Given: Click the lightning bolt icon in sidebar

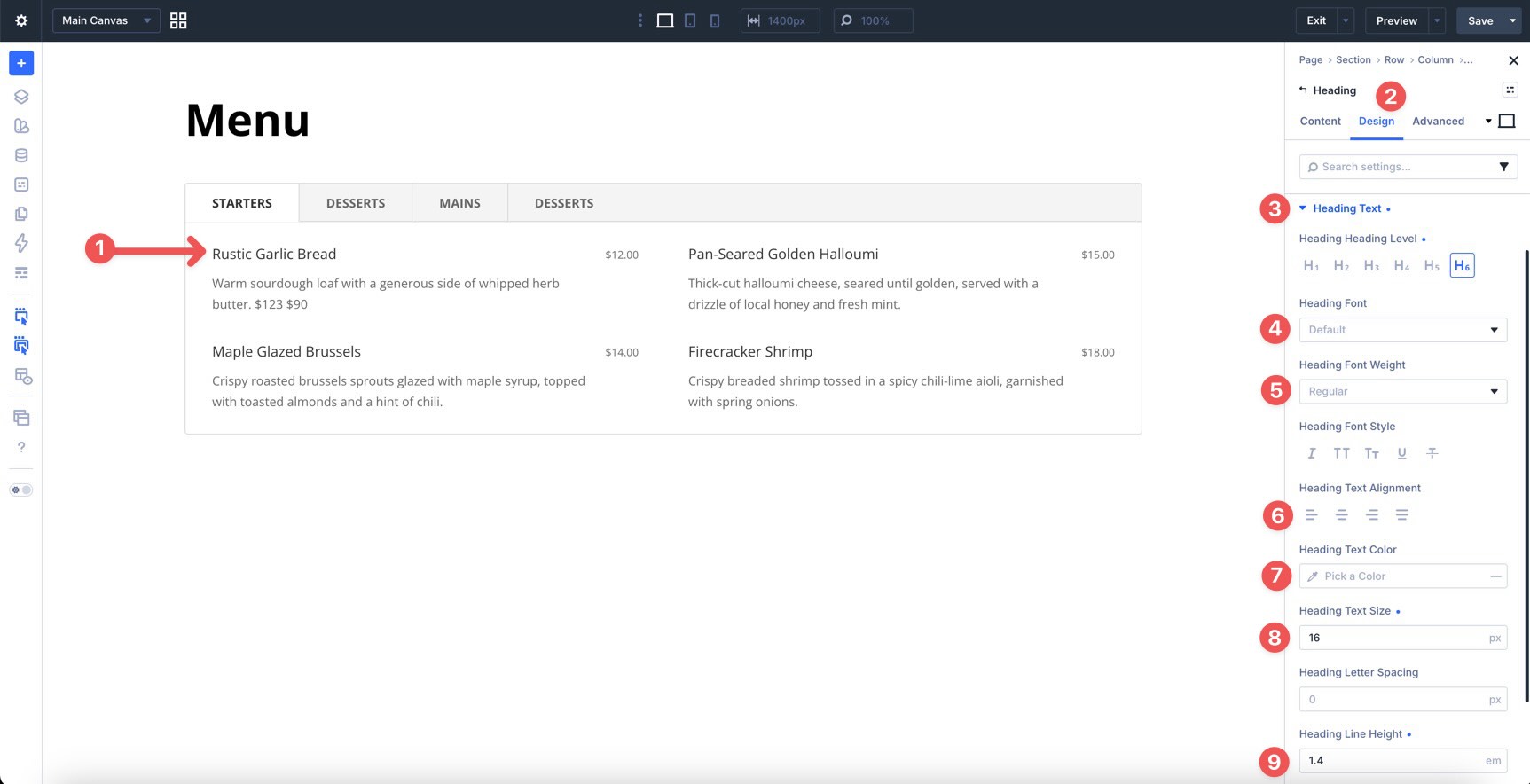Looking at the screenshot, I should point(21,243).
